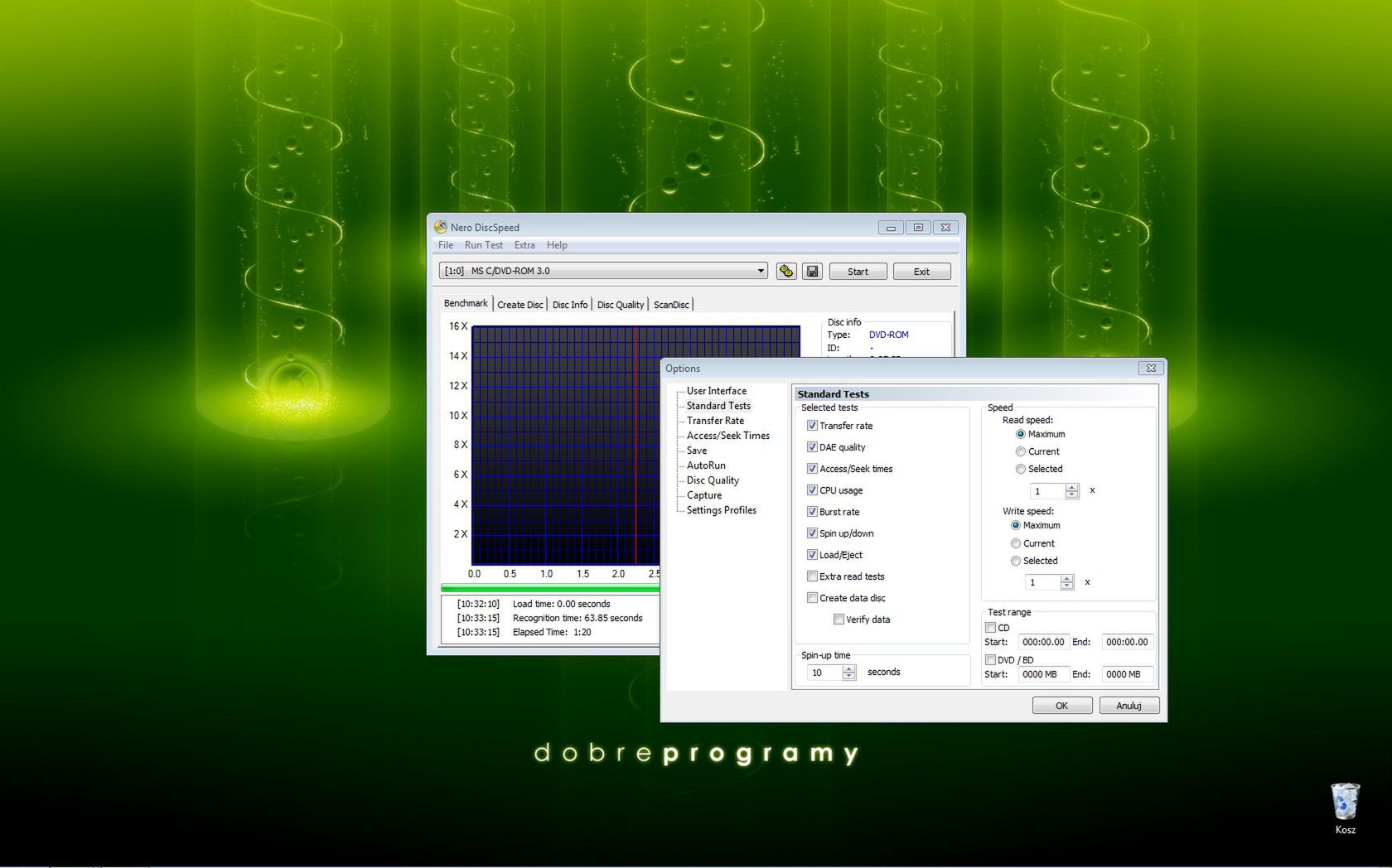This screenshot has width=1392, height=868.
Task: Toggle Access/Seek times checkbox
Action: [x=812, y=468]
